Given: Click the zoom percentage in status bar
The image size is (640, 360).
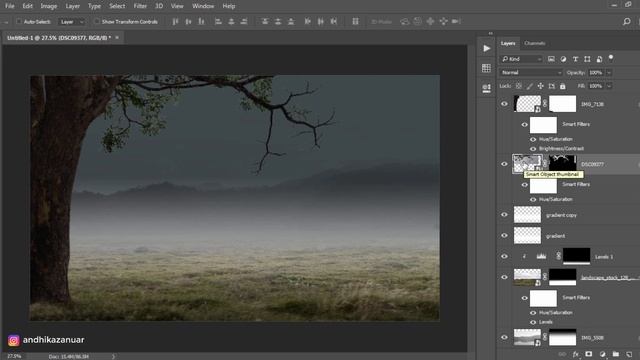Looking at the screenshot, I should tap(14, 356).
